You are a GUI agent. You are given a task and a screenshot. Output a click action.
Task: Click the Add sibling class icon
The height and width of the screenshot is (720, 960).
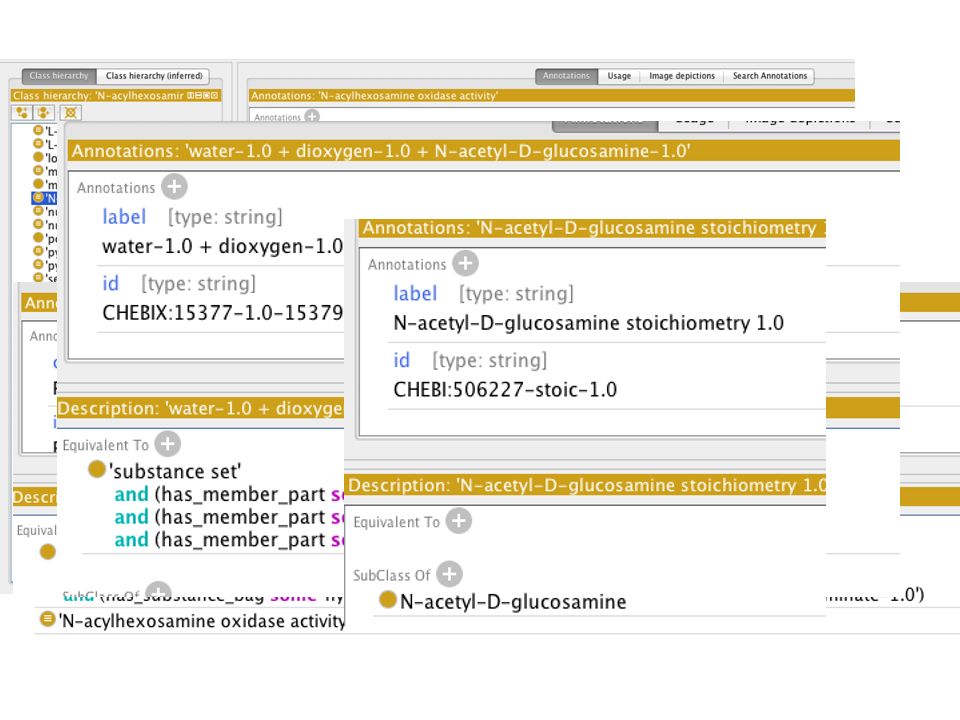pos(43,113)
